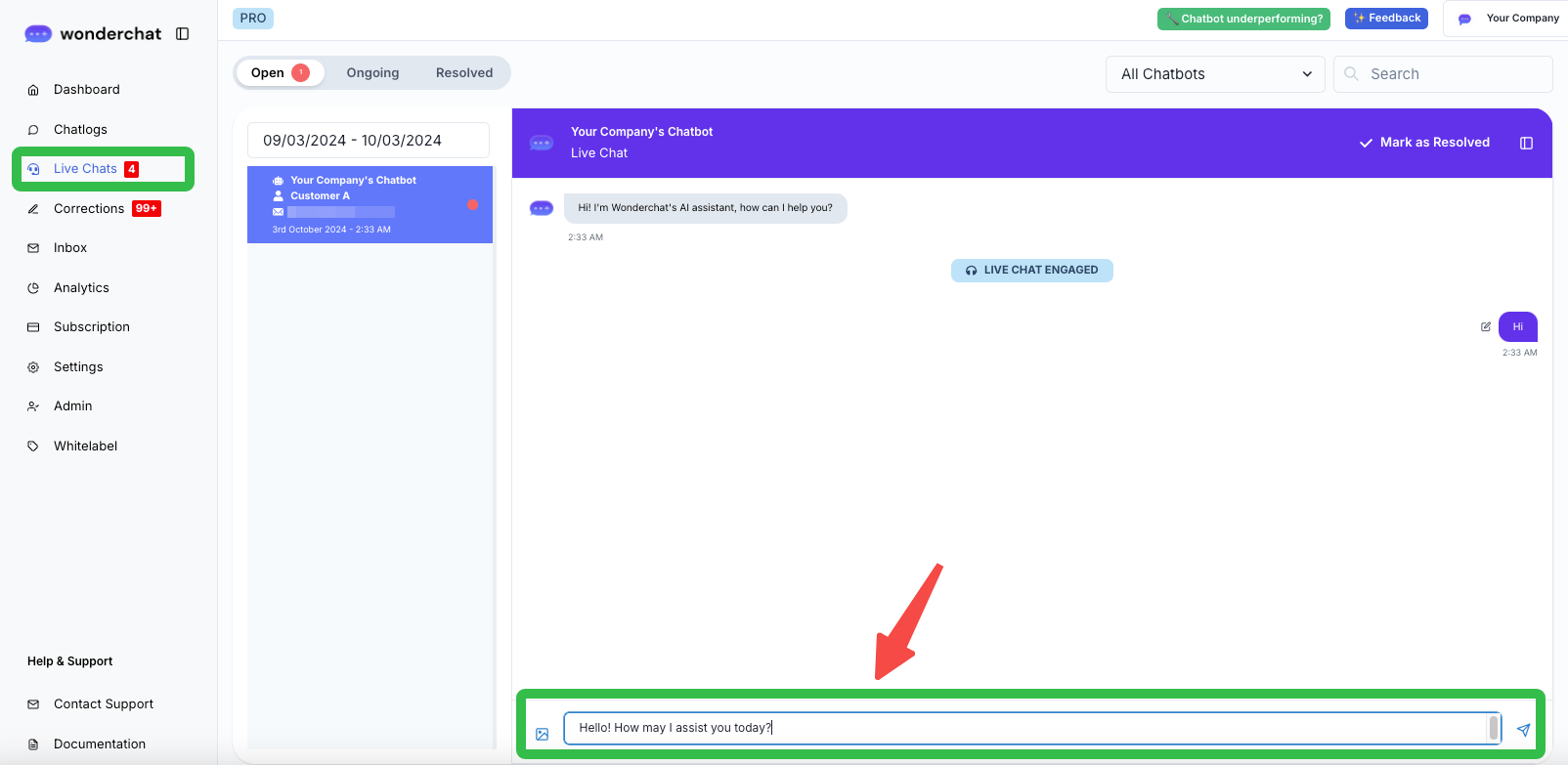Expand the All Chatbots dropdown

(x=1214, y=74)
